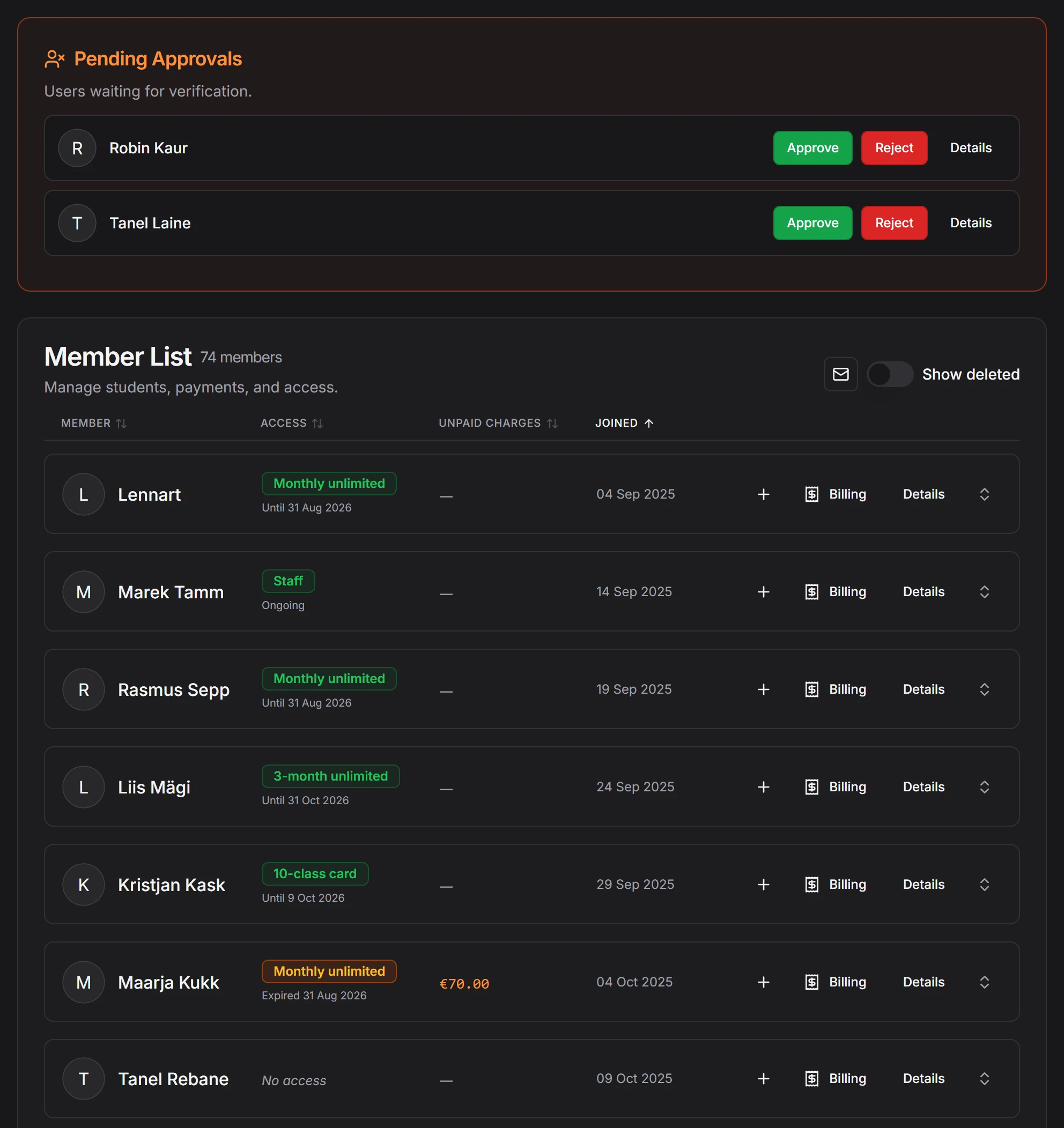Screen dimensions: 1064x1128
Task: Click the €70.00 unpaid charge amount
Action: 464,983
